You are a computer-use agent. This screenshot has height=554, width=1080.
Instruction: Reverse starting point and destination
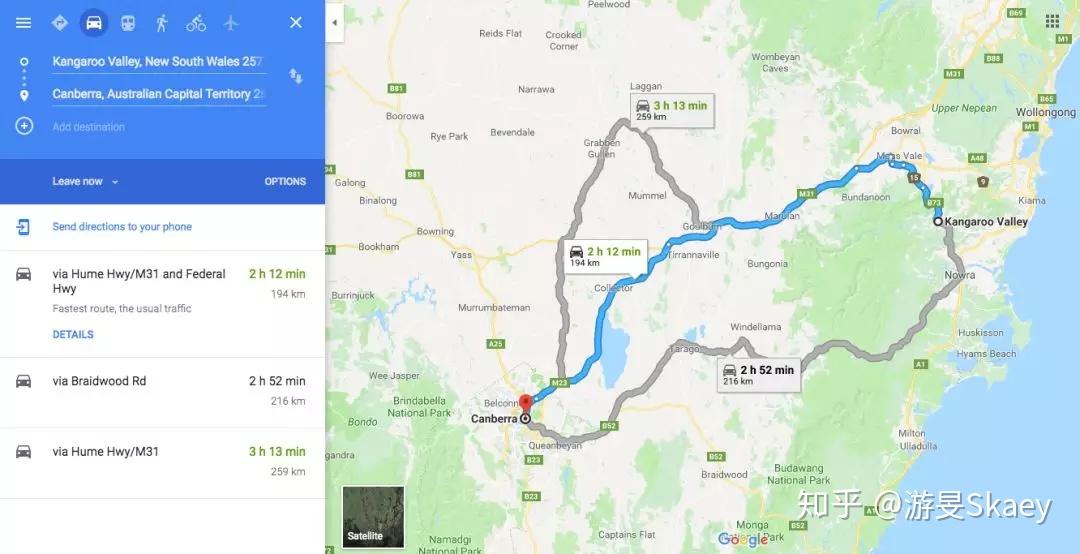tap(295, 76)
